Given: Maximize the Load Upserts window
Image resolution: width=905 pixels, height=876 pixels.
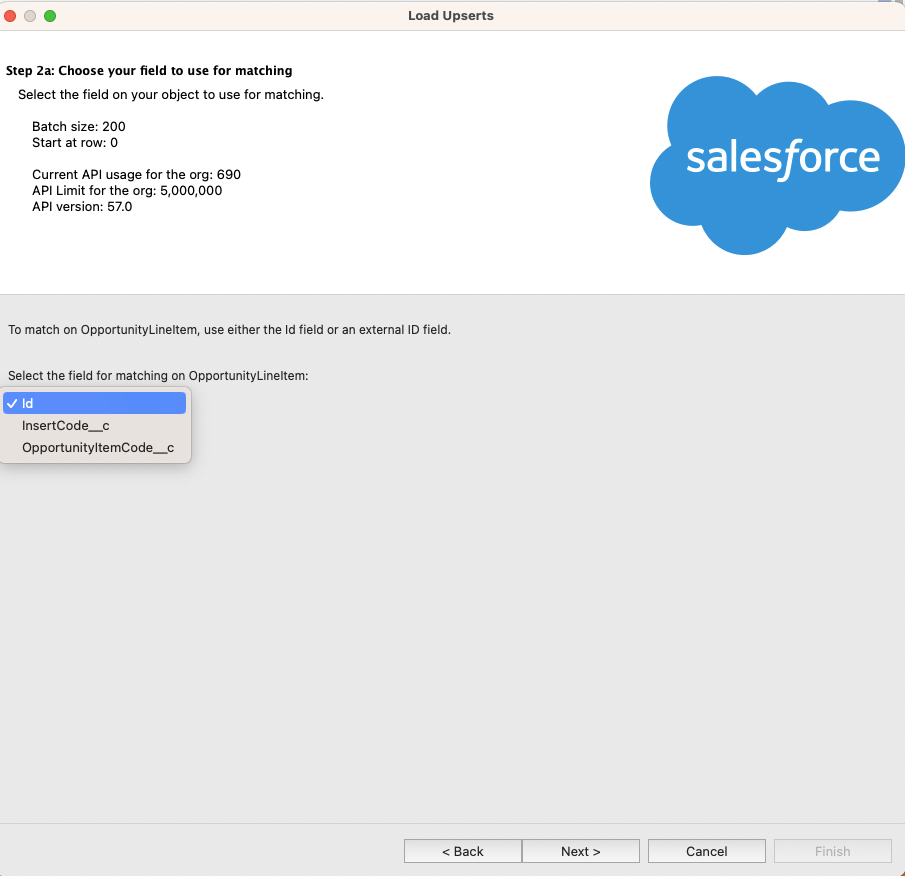Looking at the screenshot, I should point(50,16).
